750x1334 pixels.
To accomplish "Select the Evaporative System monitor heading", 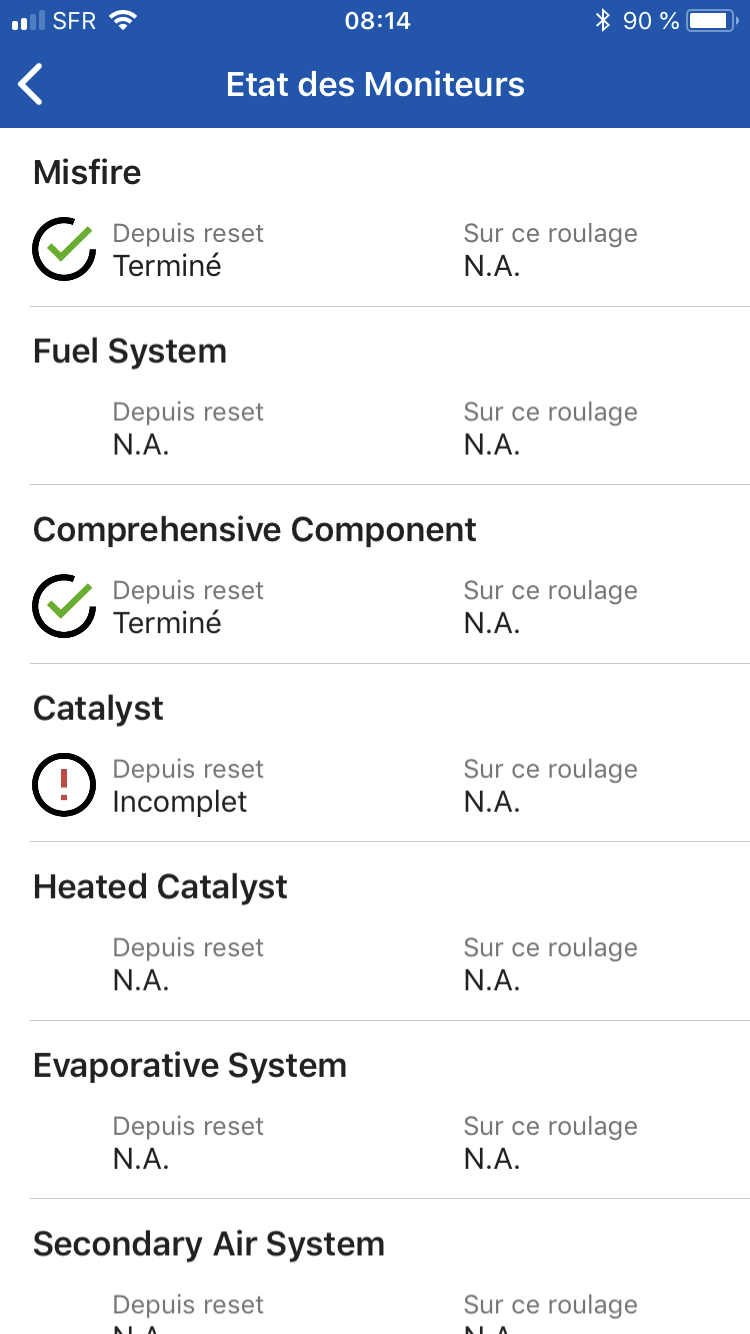I will [x=190, y=1065].
